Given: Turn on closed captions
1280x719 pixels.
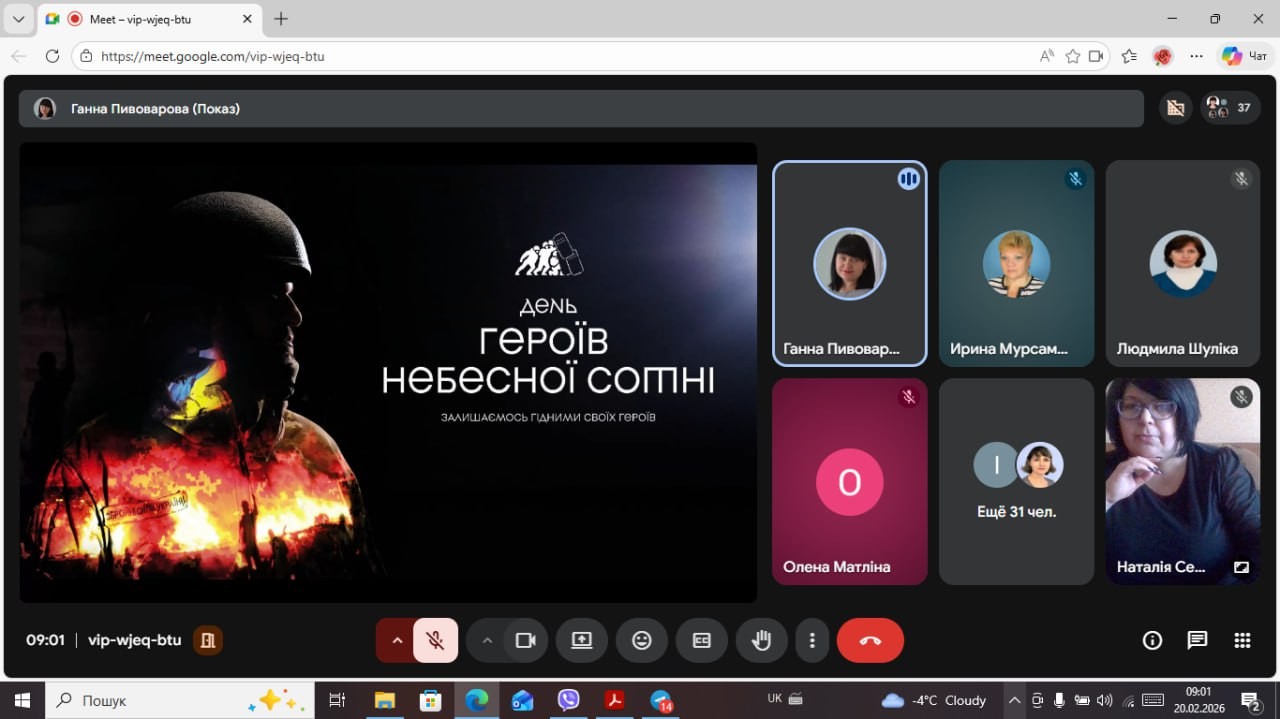Looking at the screenshot, I should 701,641.
